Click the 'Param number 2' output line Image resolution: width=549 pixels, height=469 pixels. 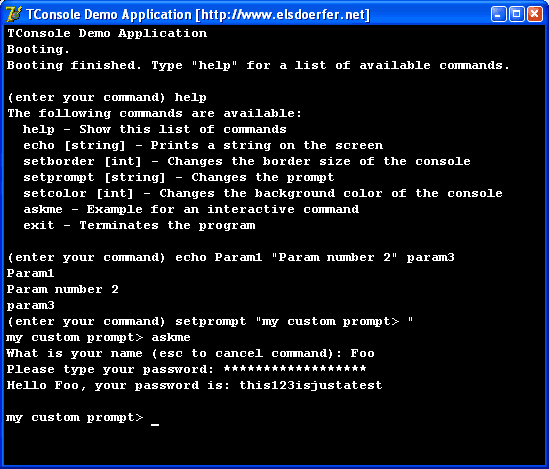pyautogui.click(x=63, y=289)
